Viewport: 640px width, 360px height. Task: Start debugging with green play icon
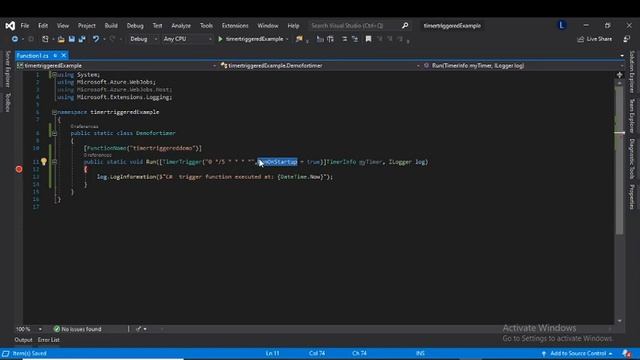(x=220, y=39)
